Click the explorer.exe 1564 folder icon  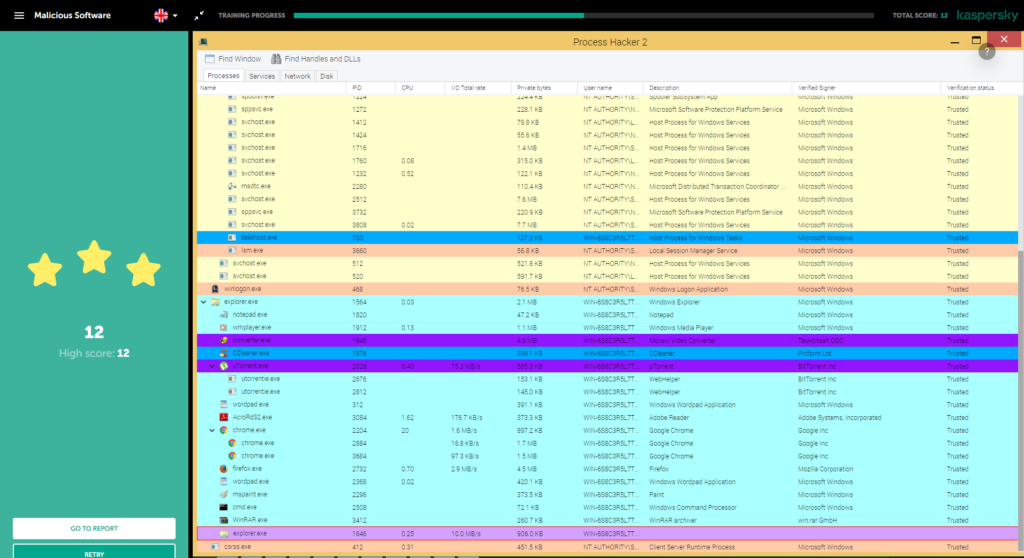pyautogui.click(x=215, y=302)
